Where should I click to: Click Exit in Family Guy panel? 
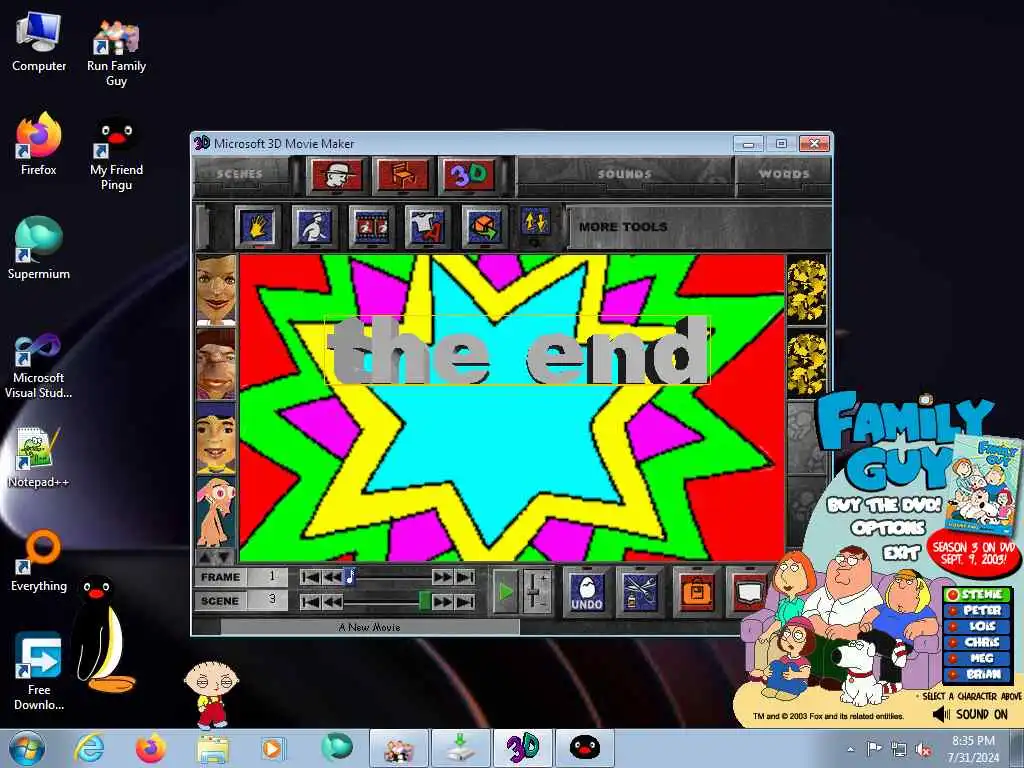coord(901,553)
